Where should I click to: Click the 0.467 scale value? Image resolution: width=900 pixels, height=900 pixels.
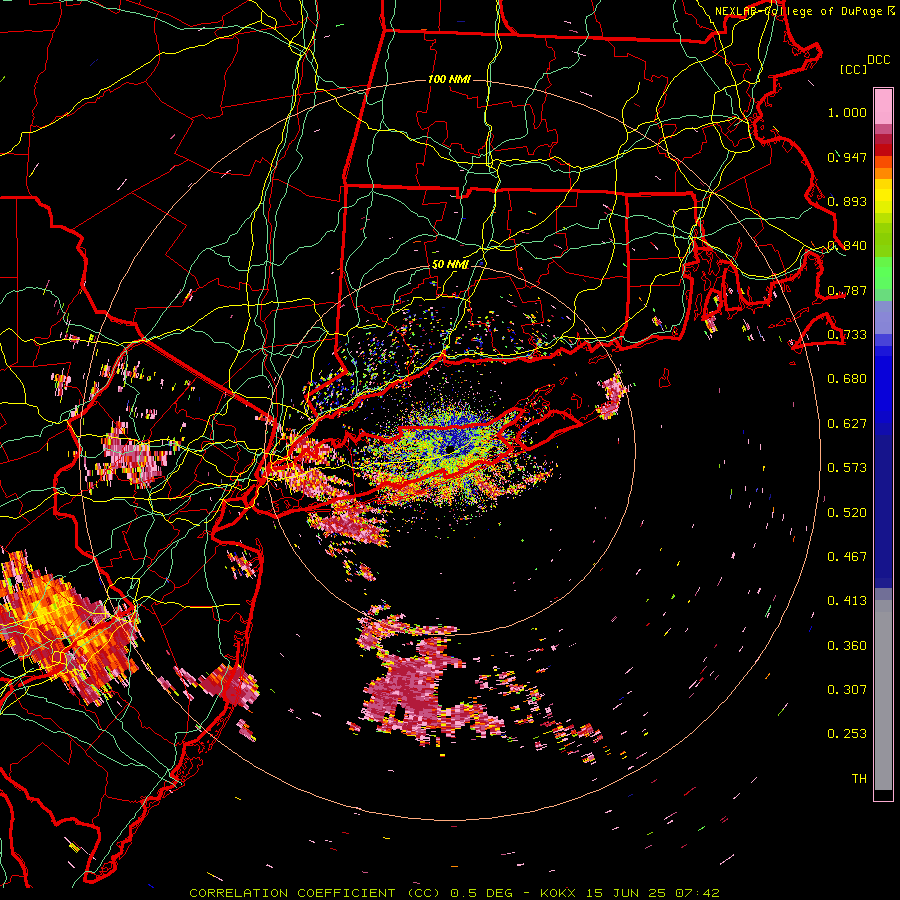pyautogui.click(x=847, y=557)
